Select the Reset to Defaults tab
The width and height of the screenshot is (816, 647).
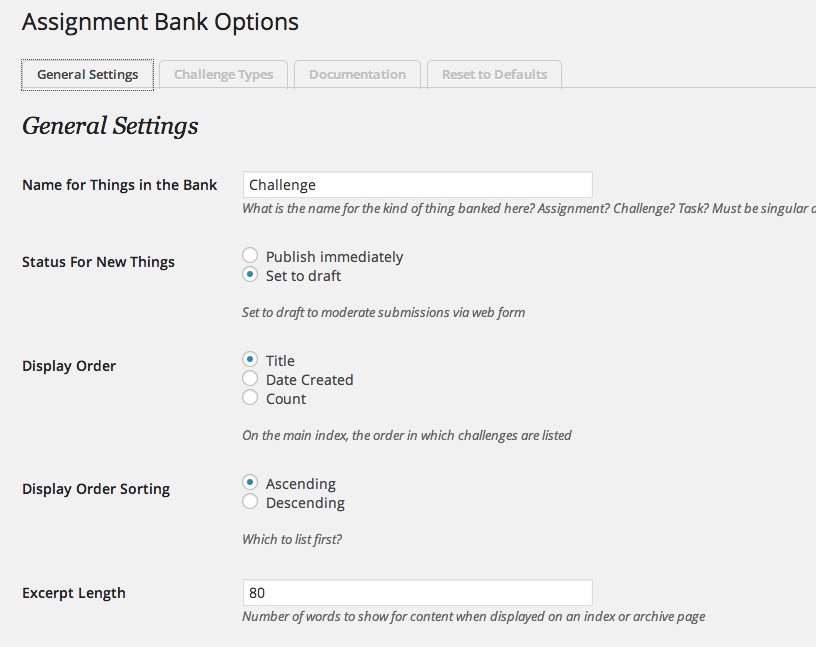494,74
